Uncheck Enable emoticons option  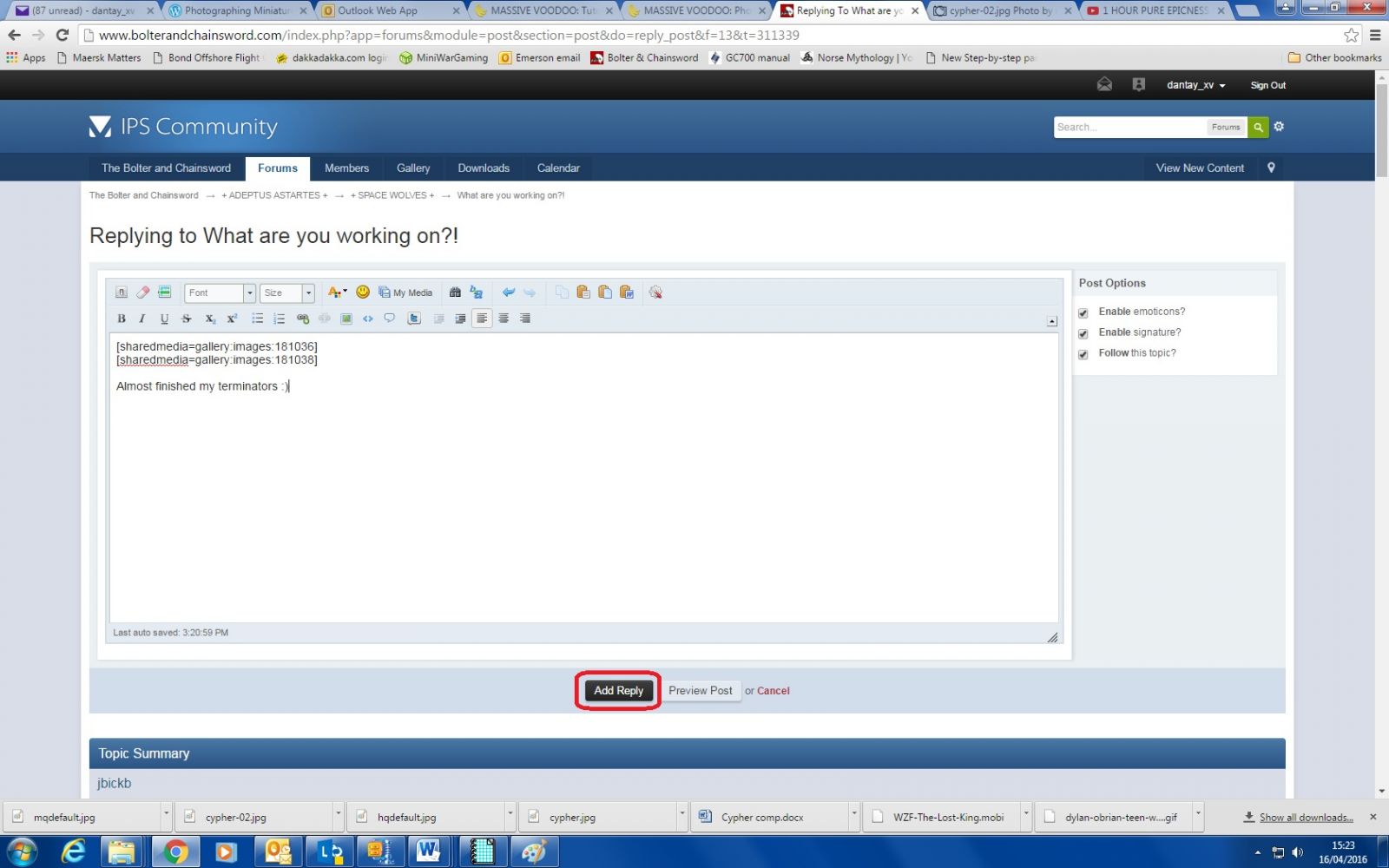pyautogui.click(x=1083, y=312)
